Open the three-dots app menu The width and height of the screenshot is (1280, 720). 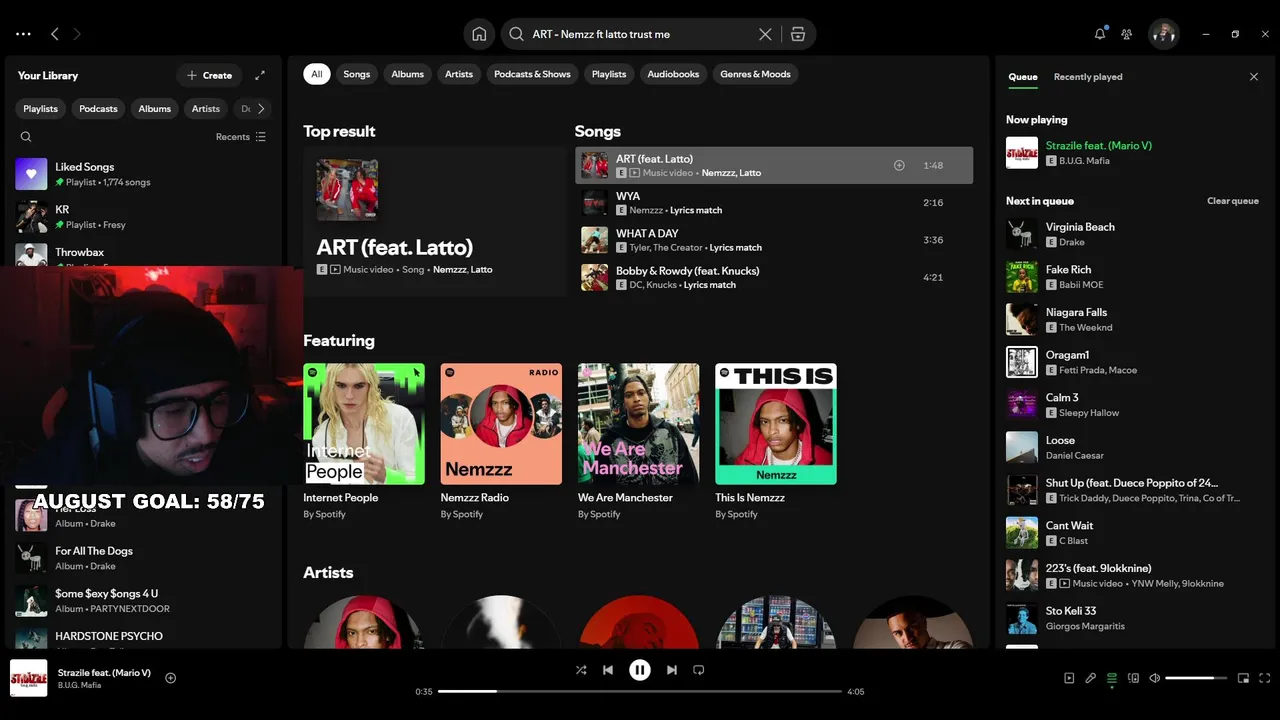pos(23,34)
